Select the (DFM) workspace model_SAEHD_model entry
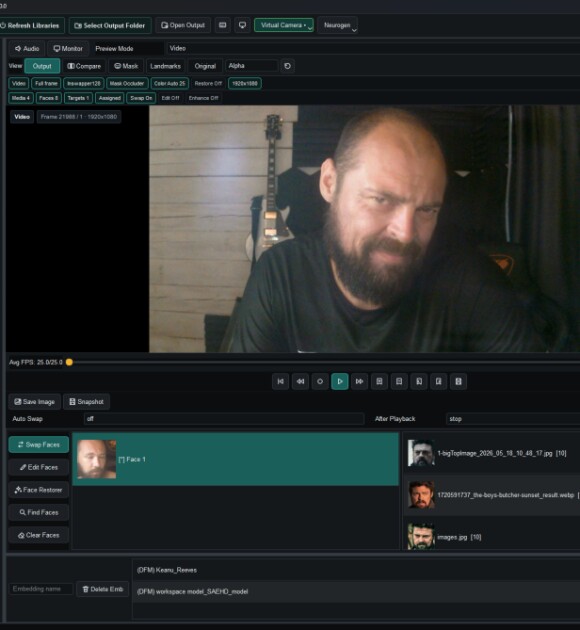Image resolution: width=580 pixels, height=630 pixels. 356,591
